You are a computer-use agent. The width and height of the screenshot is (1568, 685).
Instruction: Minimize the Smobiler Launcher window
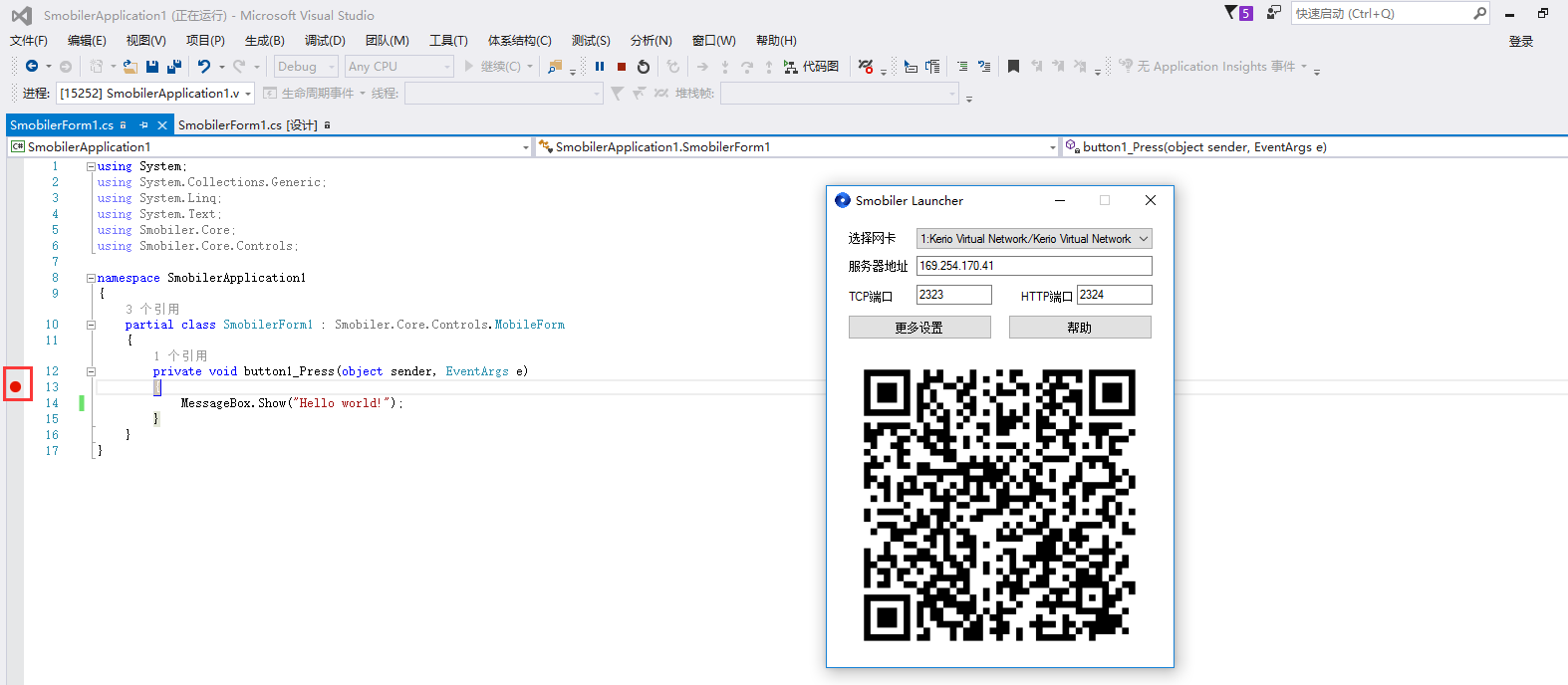click(1060, 201)
